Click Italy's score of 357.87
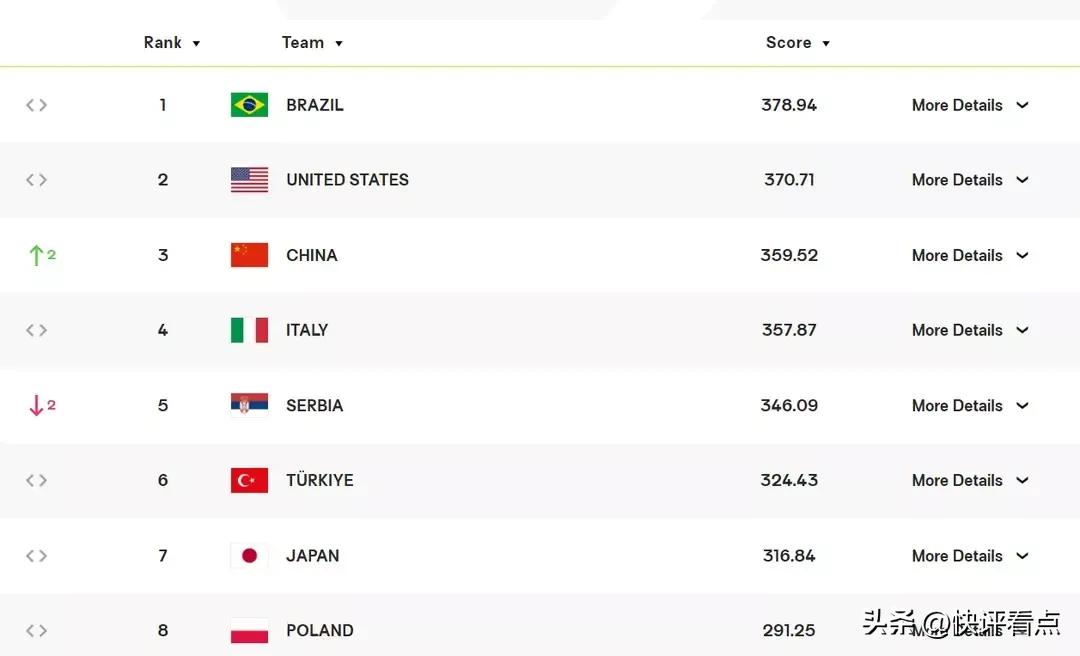The image size is (1080, 656). (789, 330)
